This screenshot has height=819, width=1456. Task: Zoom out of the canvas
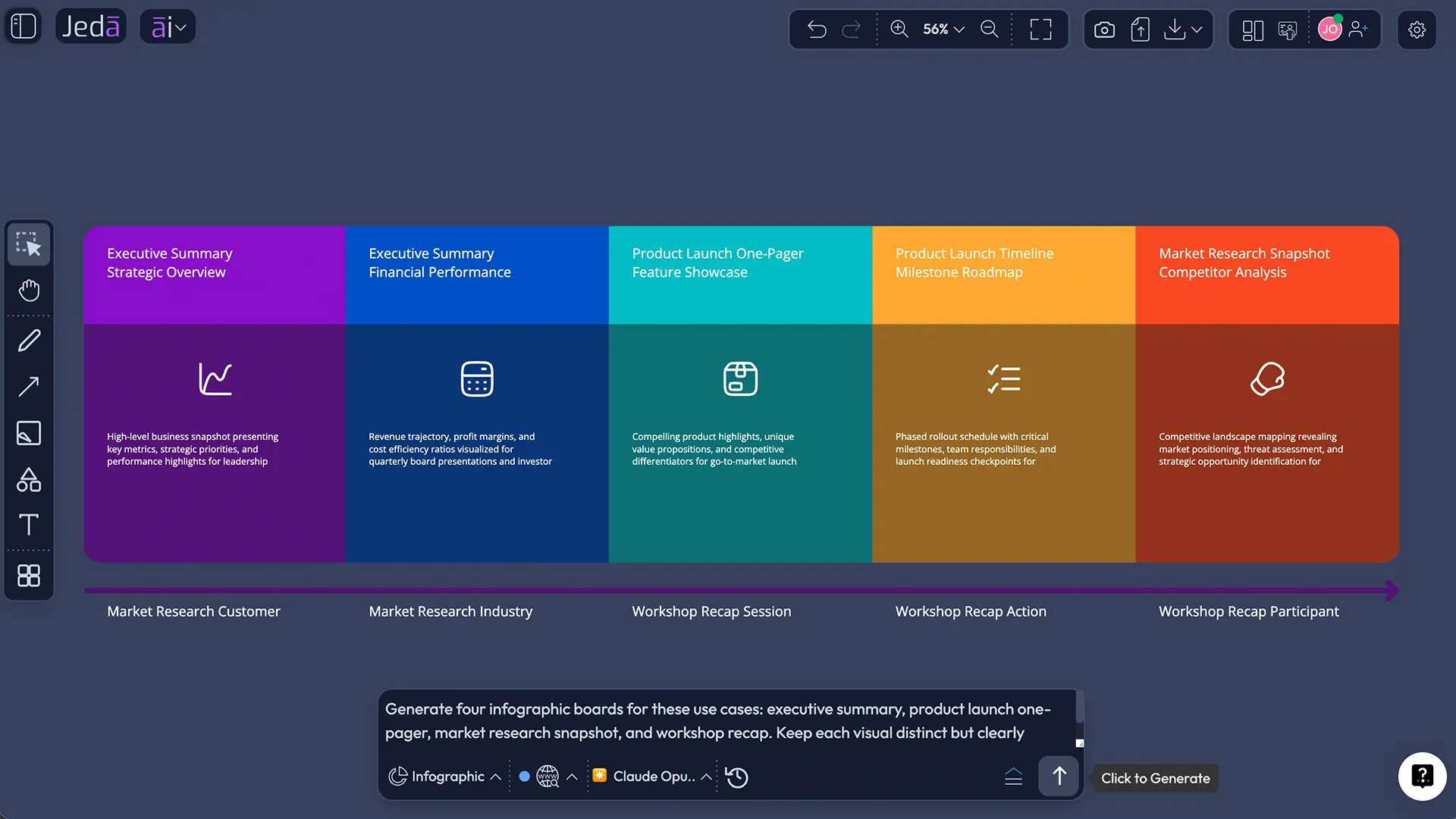990,29
